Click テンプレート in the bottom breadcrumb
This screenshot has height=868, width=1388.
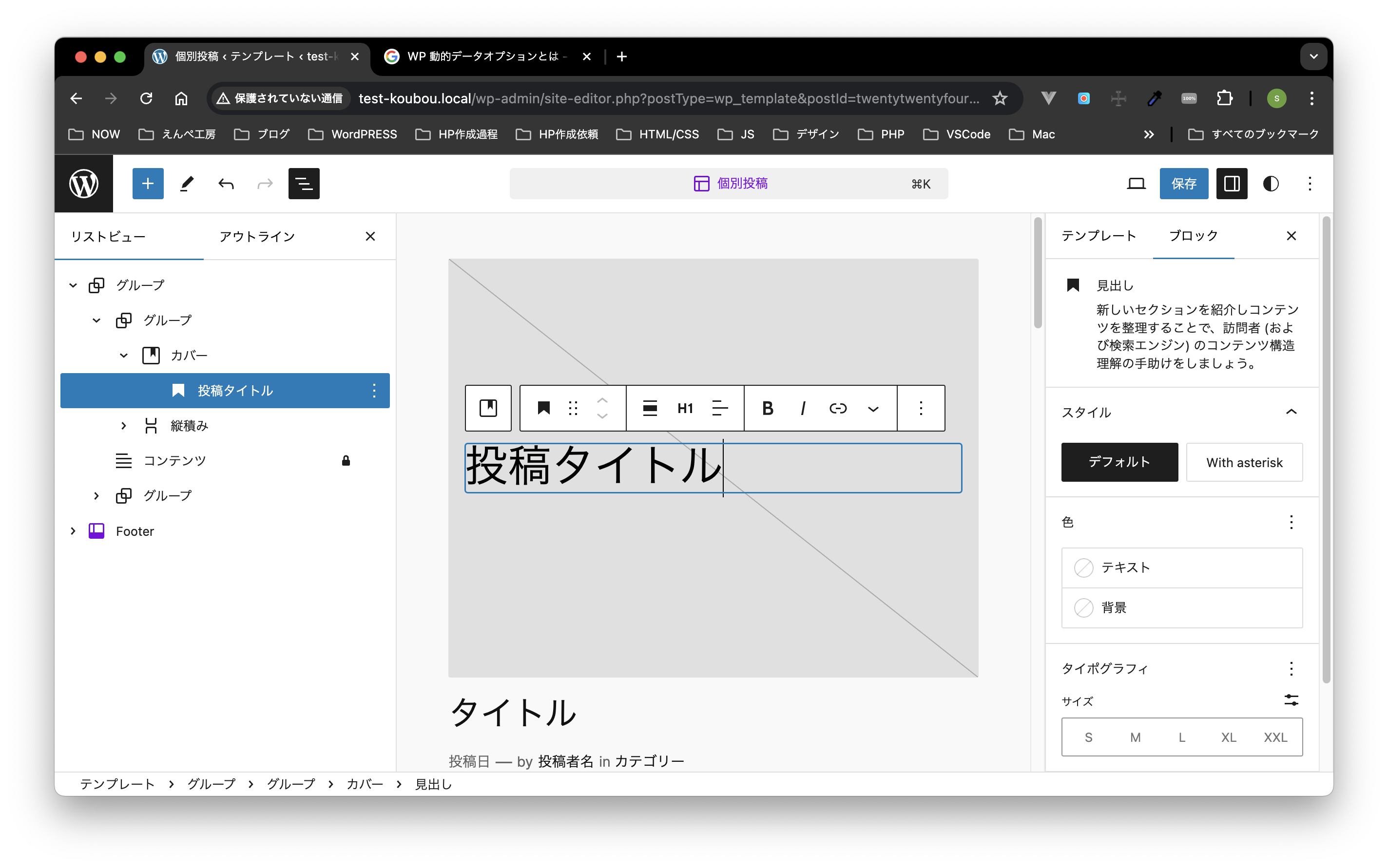coord(117,784)
